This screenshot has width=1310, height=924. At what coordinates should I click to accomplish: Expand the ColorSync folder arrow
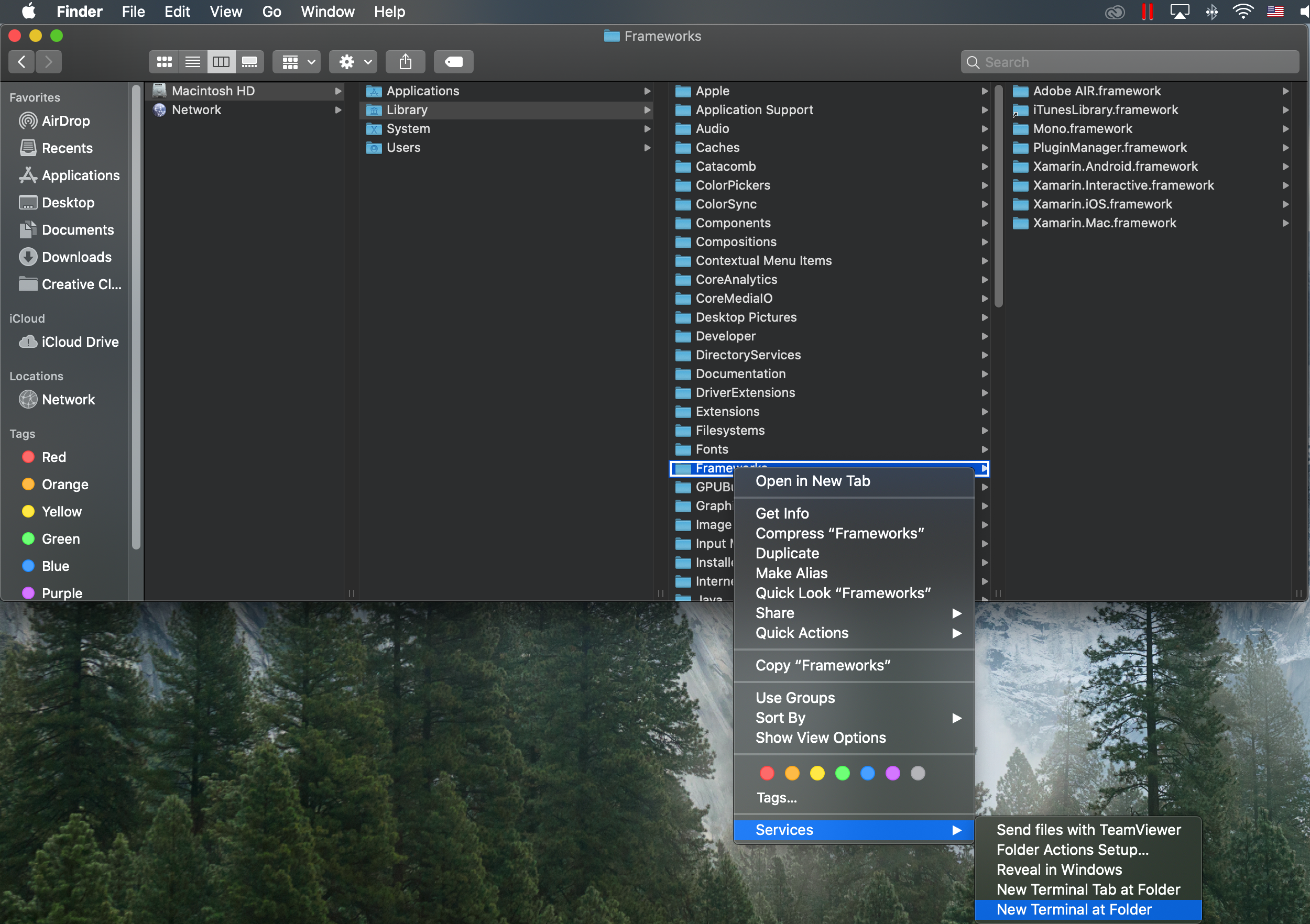point(984,204)
